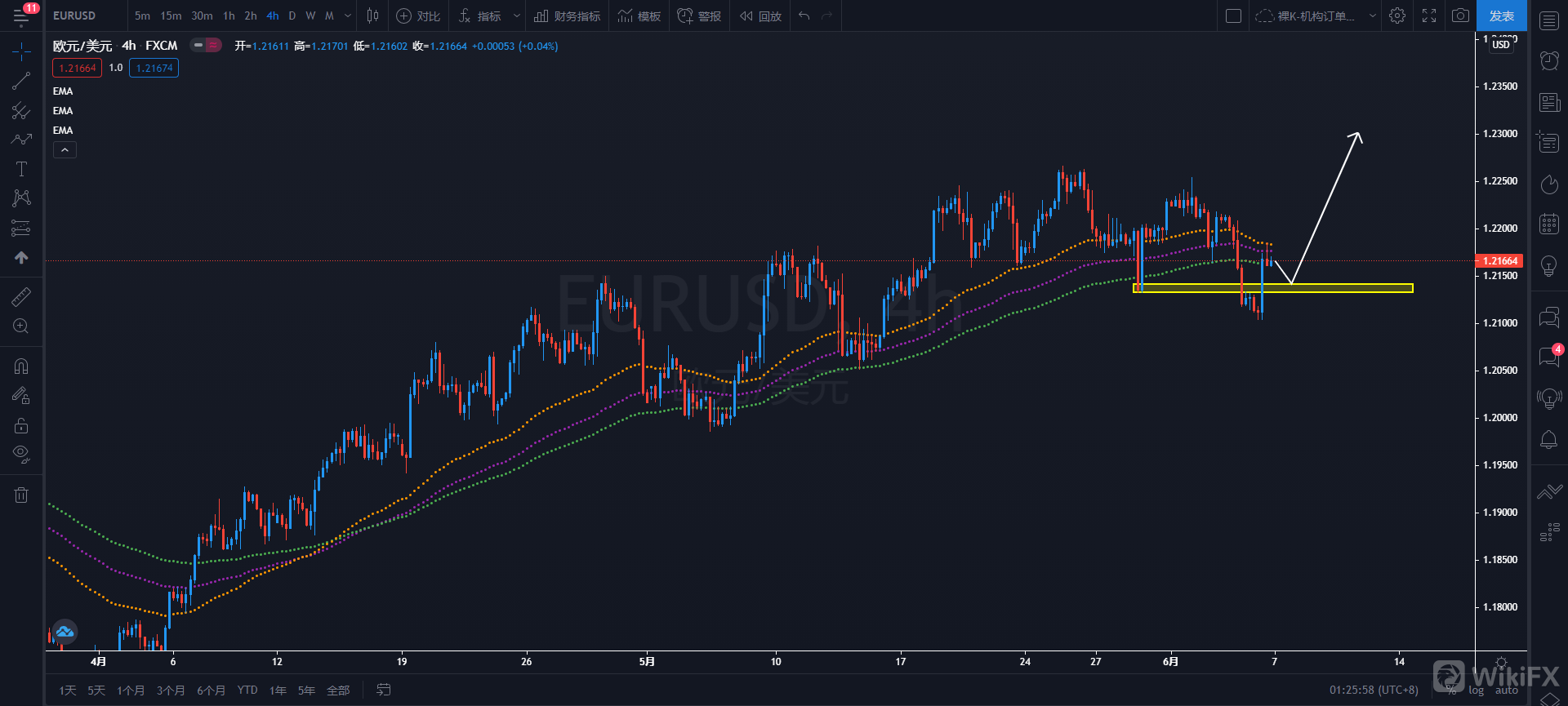Select the text annotation tool
This screenshot has height=706, width=1568.
pos(21,169)
